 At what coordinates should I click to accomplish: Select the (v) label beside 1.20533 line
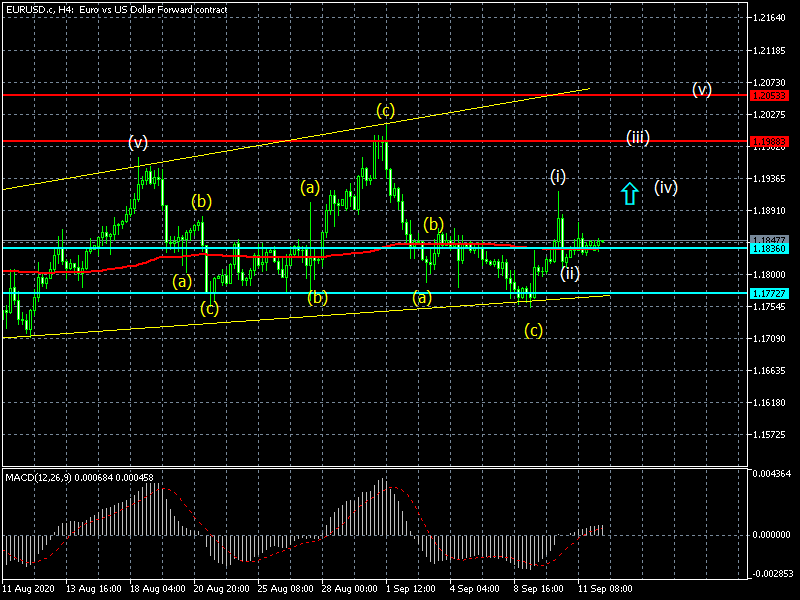(702, 90)
